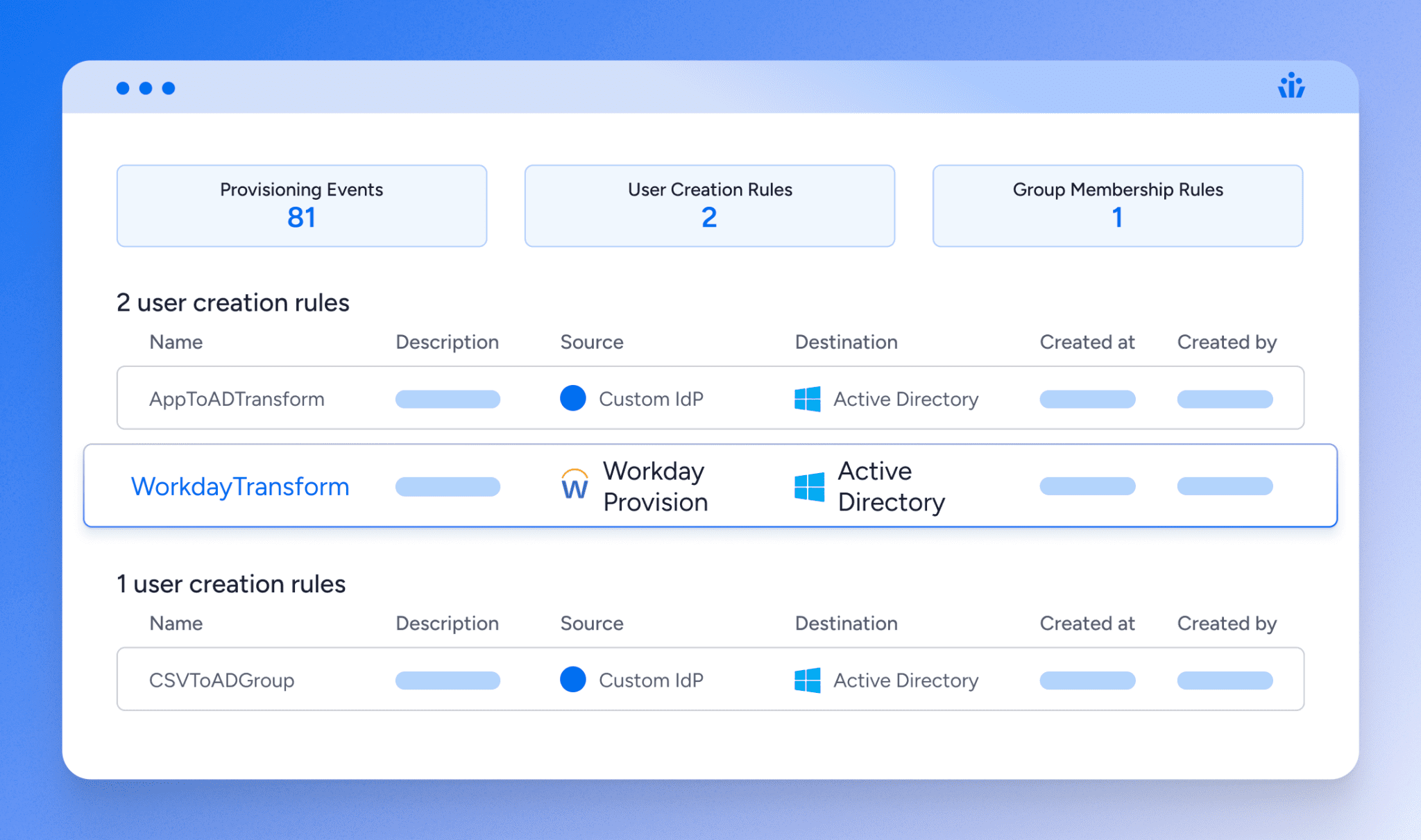
Task: Sort by Created at in first table
Action: pos(1087,342)
